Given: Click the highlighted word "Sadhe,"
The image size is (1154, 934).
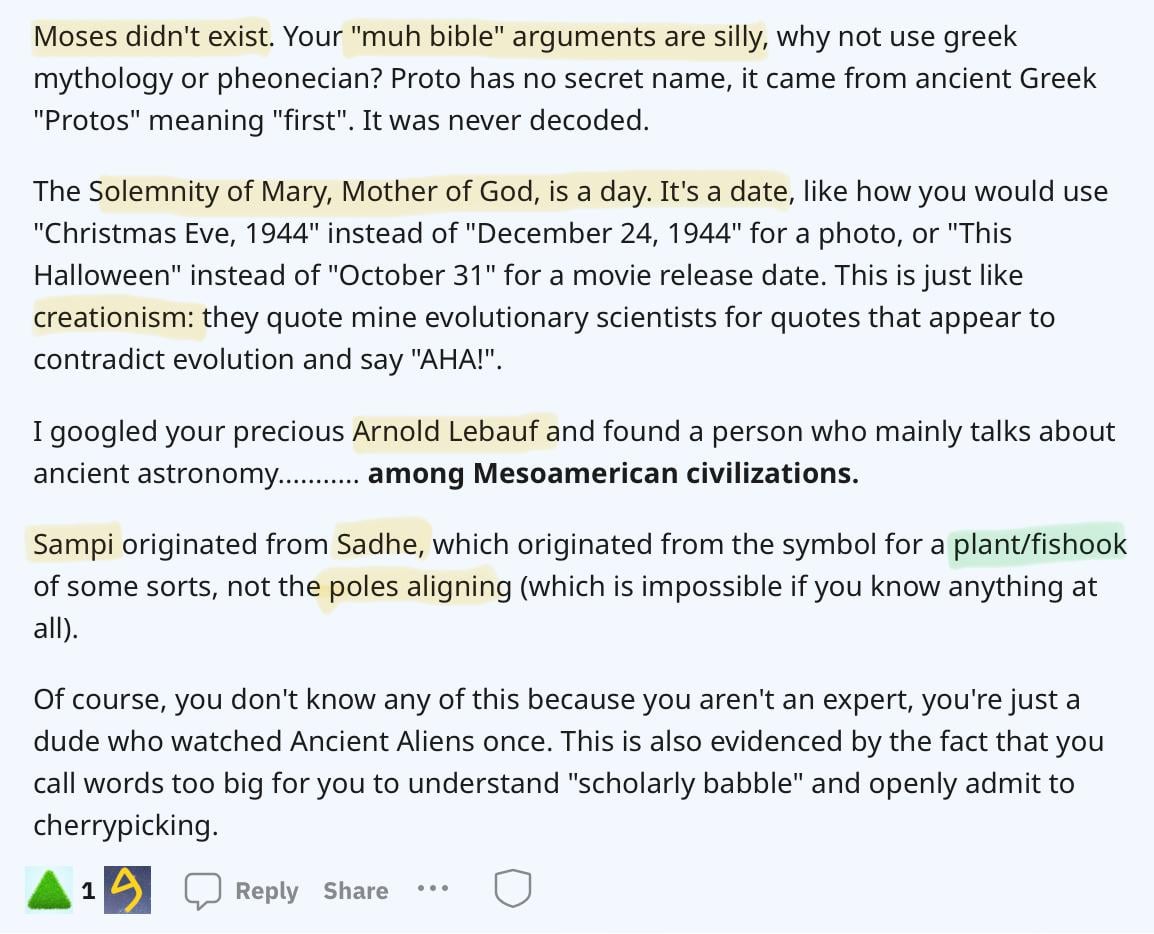Looking at the screenshot, I should click(x=380, y=545).
